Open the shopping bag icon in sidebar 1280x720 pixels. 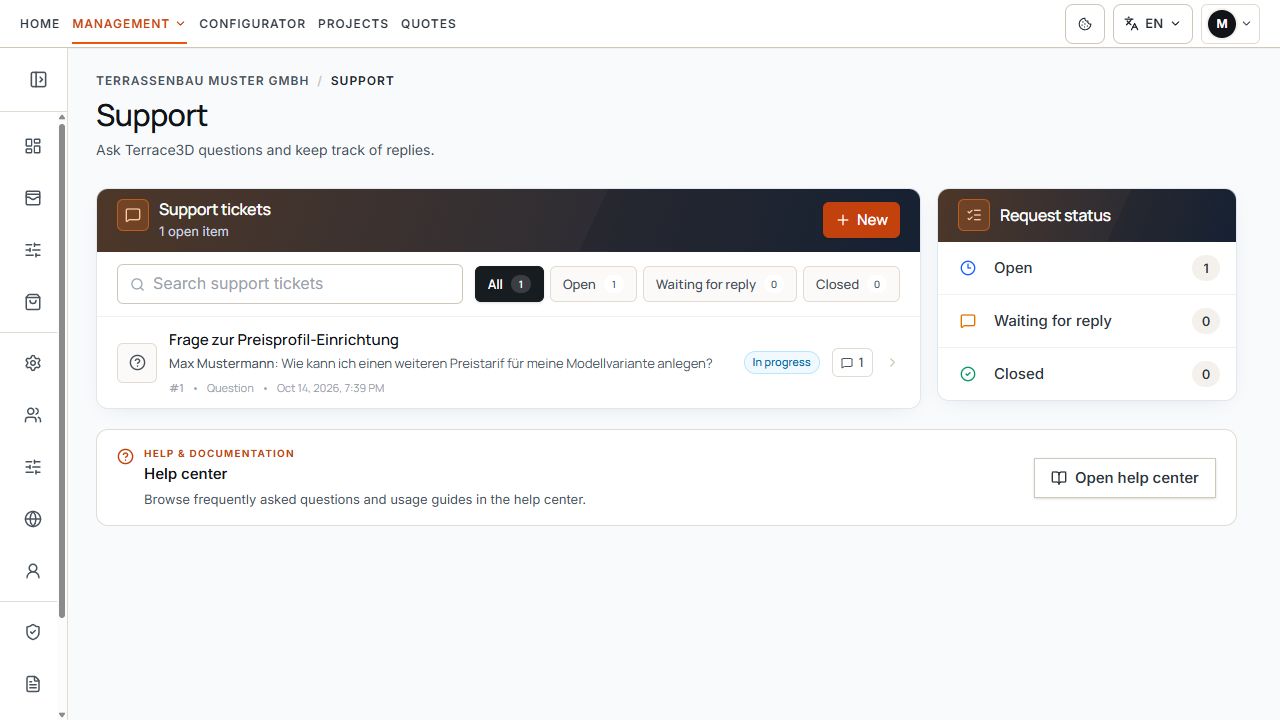(33, 302)
